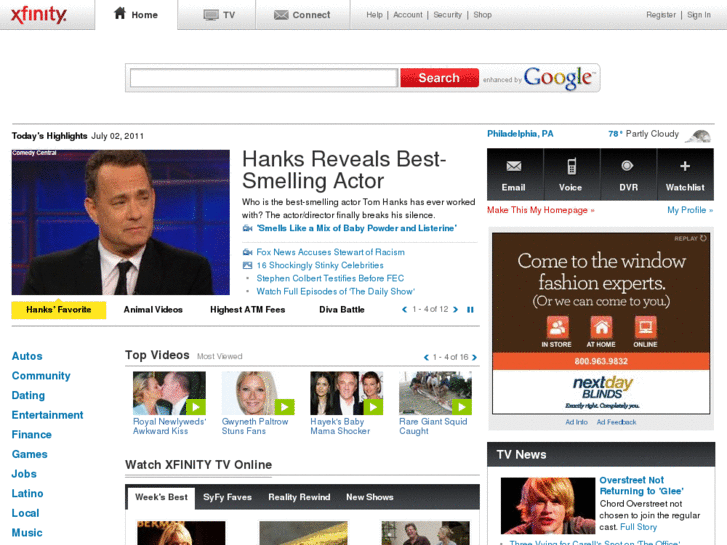Click Philadelphia, PA weather location

520,134
